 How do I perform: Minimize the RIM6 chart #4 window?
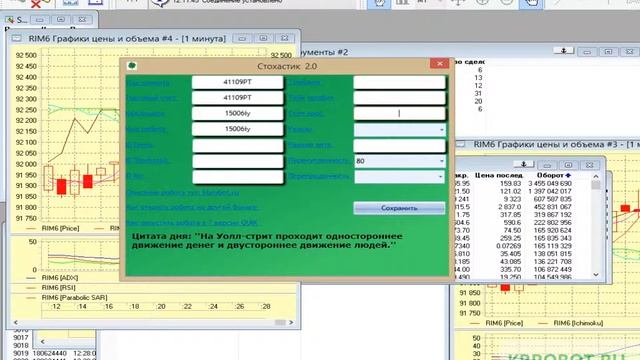[242, 38]
